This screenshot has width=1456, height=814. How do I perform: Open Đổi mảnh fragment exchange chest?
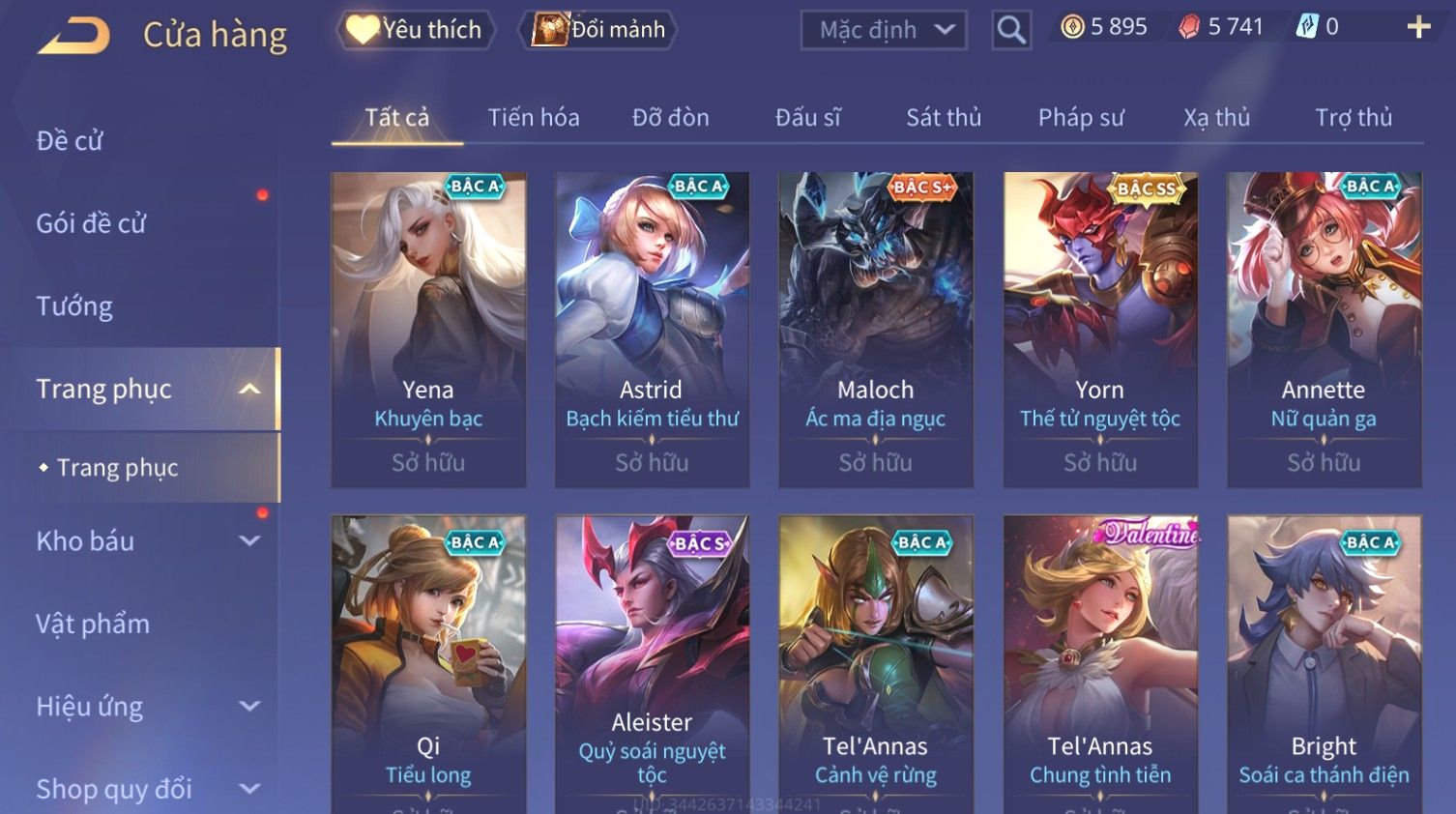point(598,30)
